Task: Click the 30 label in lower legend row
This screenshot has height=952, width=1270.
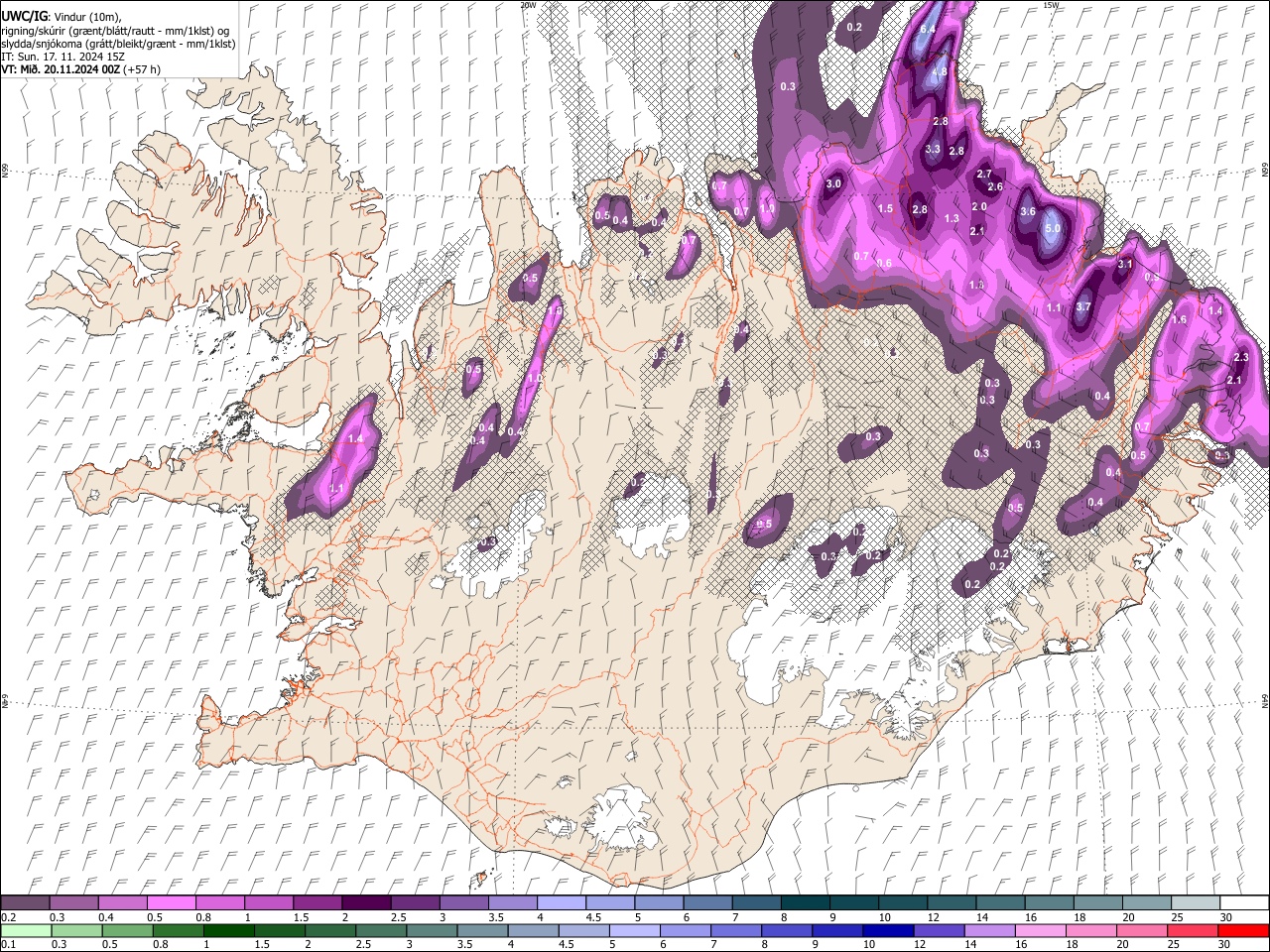Action: tap(1225, 945)
